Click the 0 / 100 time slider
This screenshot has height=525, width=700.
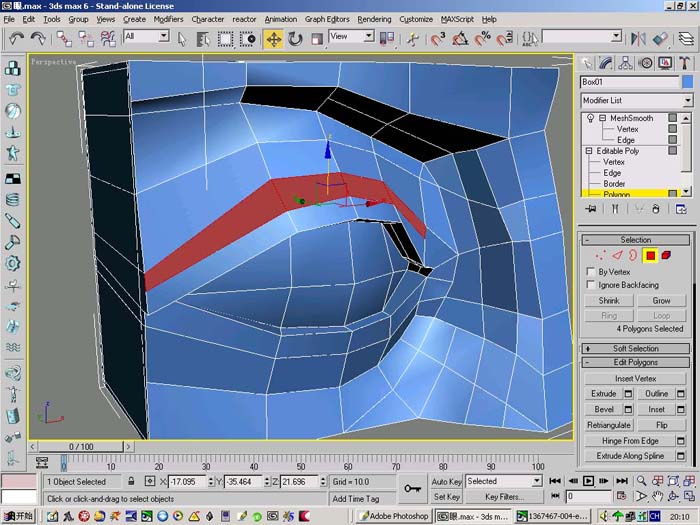[81, 446]
